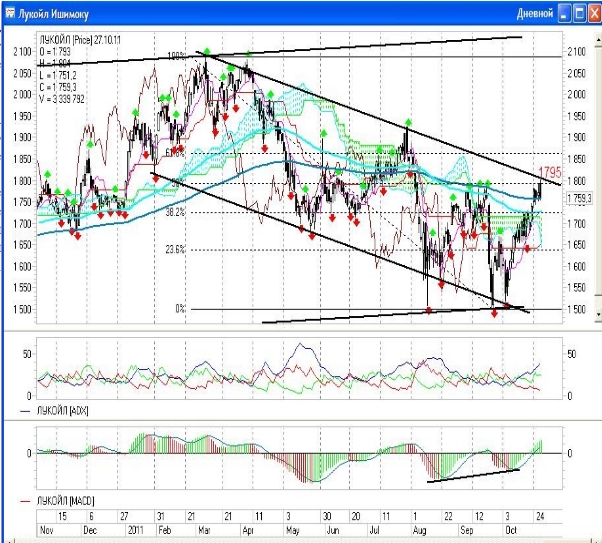
Task: Click the current price tag '1 759,3'
Action: pos(579,198)
